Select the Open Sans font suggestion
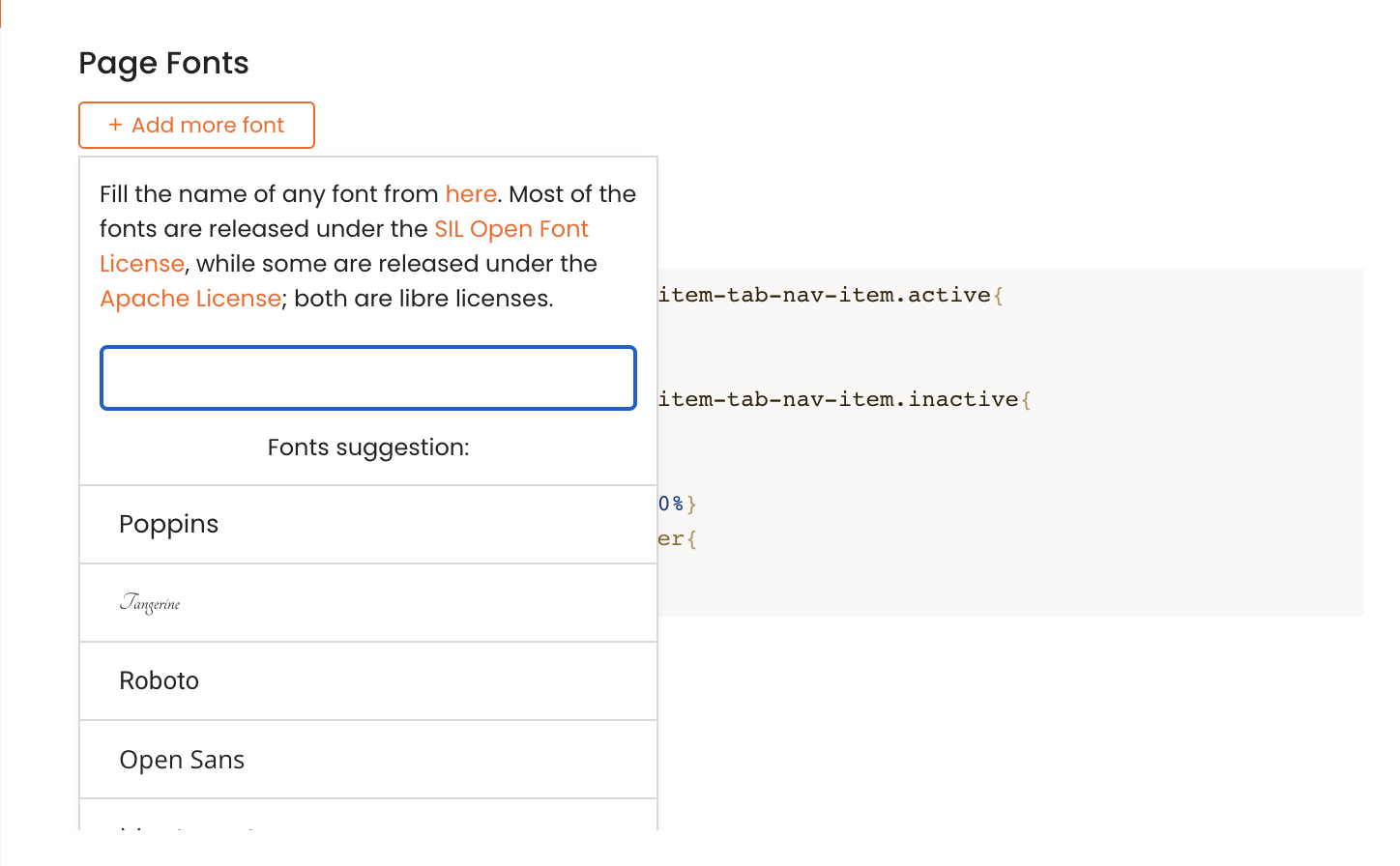The height and width of the screenshot is (866, 1400). point(182,760)
